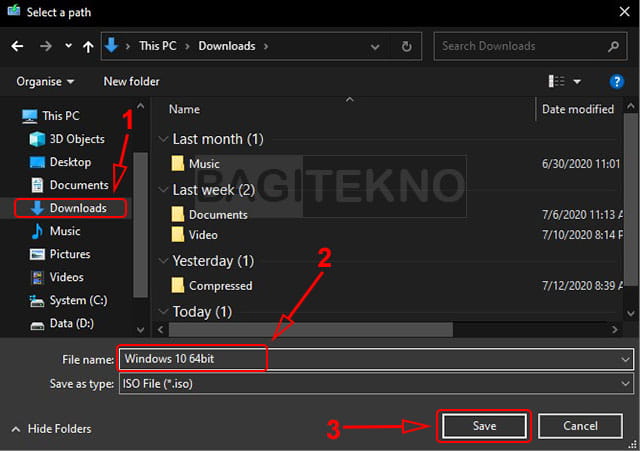
Task: Sort by the Name column header
Action: (x=184, y=109)
